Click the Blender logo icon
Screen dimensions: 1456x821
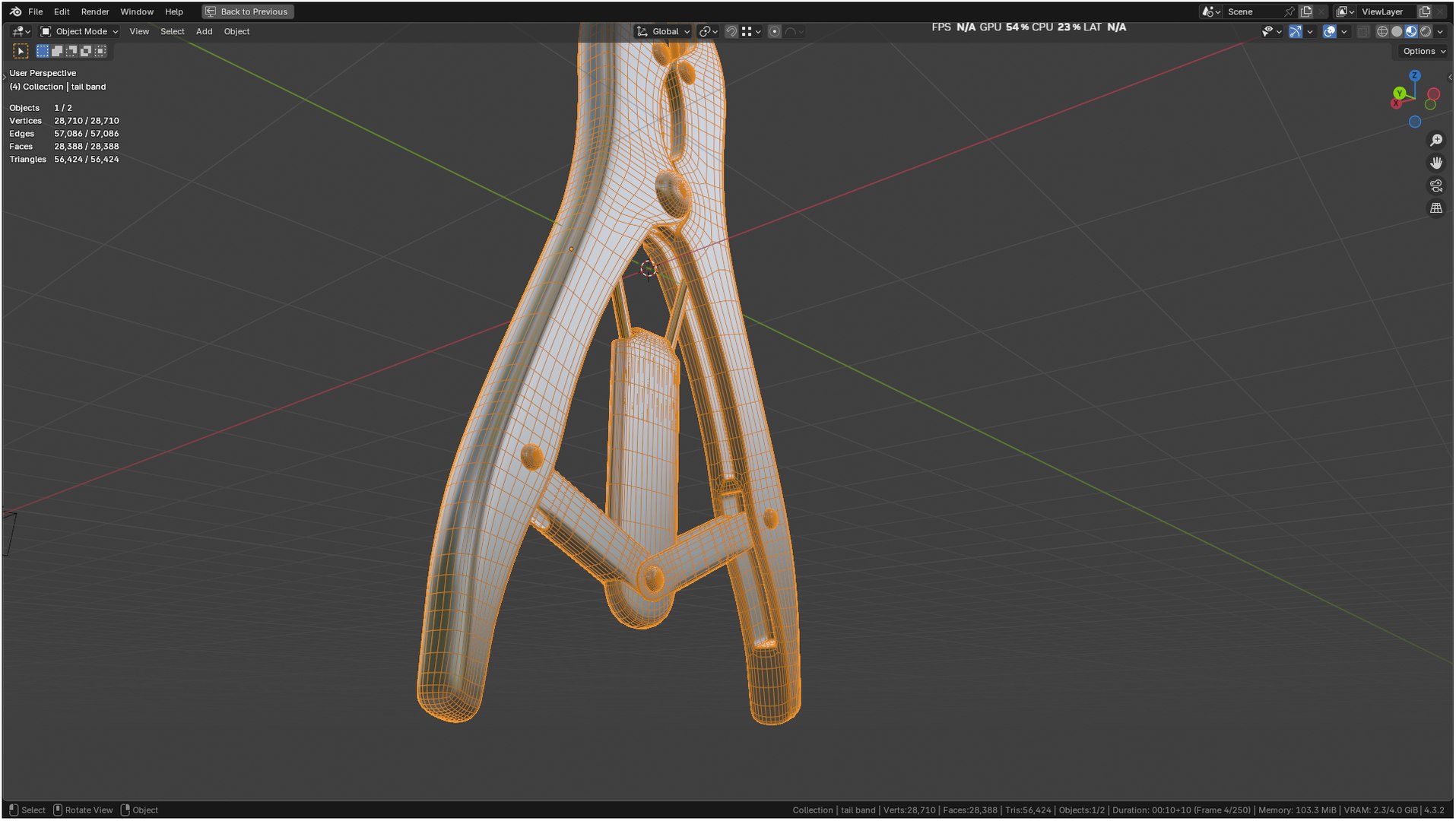15,11
